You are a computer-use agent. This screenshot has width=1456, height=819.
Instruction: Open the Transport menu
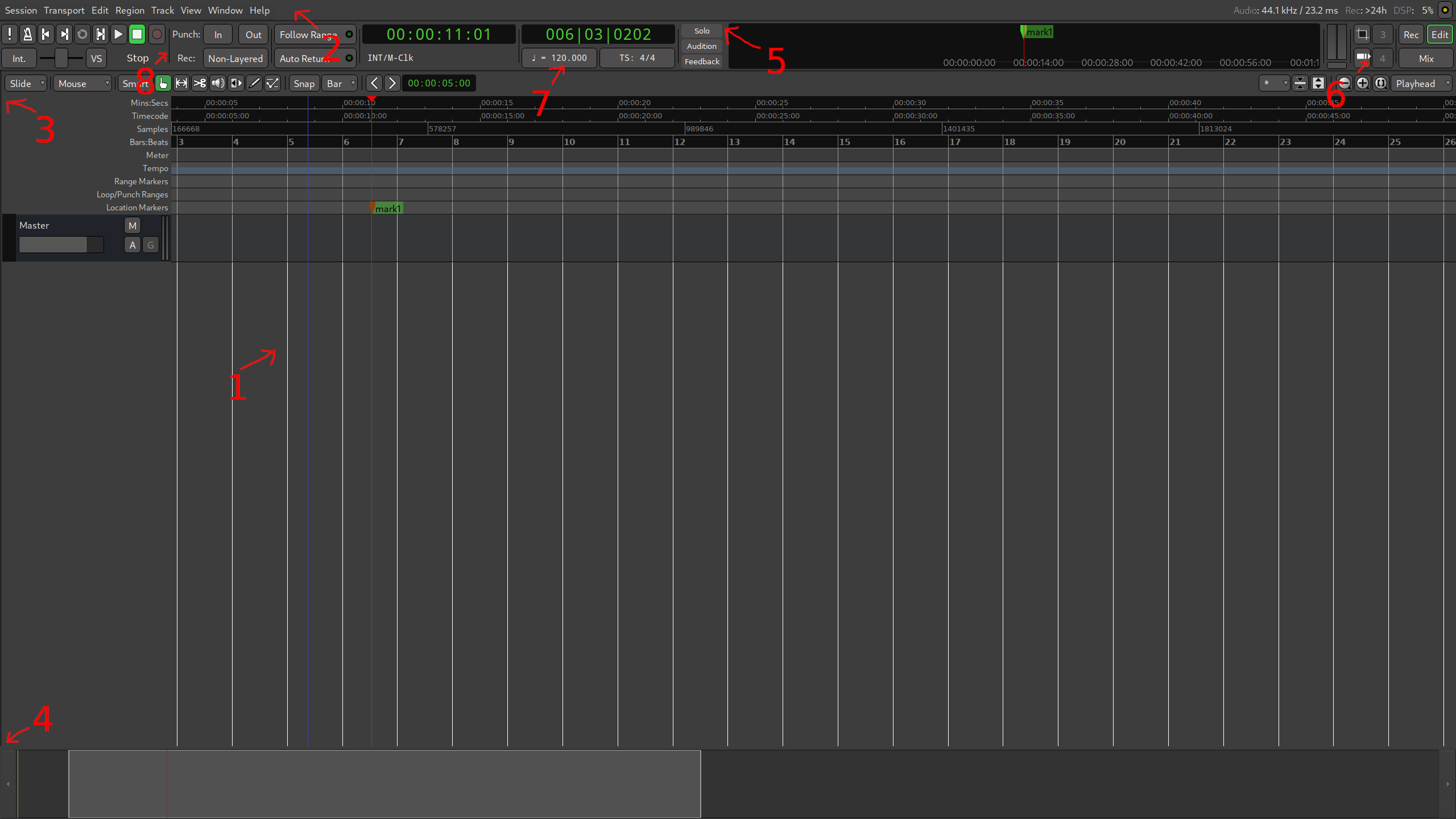coord(64,10)
